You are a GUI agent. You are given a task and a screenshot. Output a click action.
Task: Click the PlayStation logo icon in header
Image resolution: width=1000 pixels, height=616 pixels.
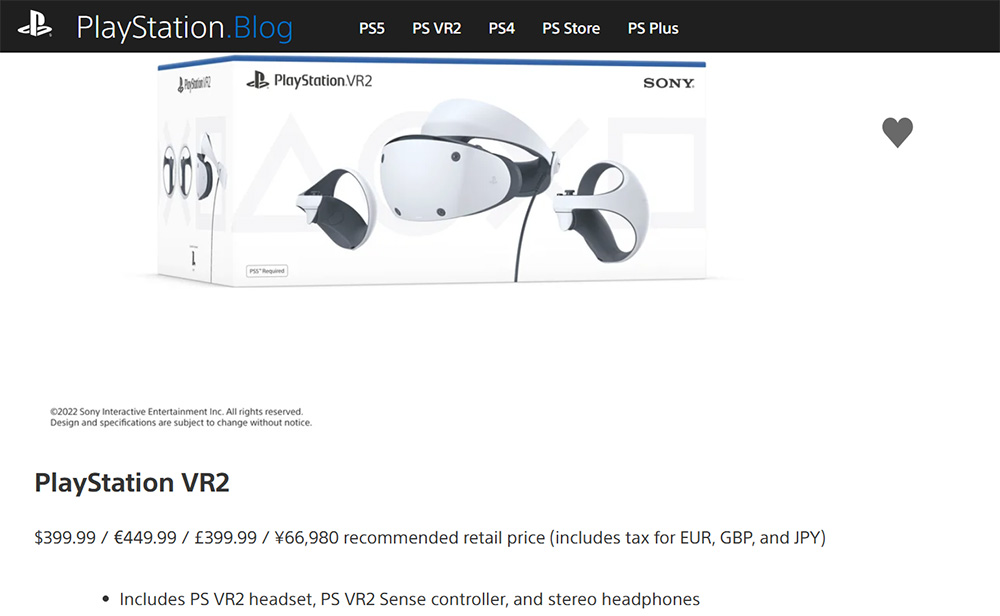[34, 26]
